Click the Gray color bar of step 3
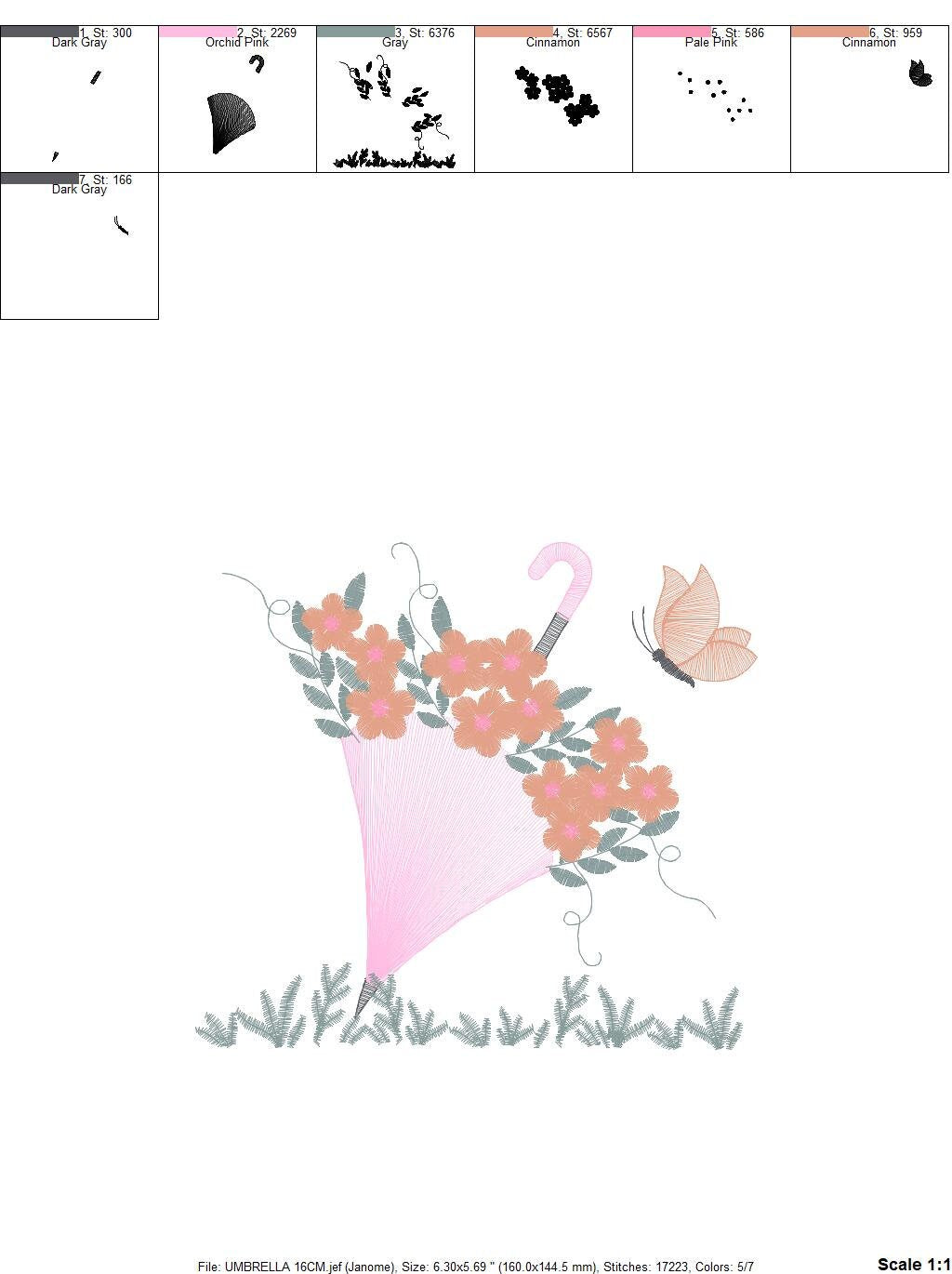952x1274 pixels. 353,31
